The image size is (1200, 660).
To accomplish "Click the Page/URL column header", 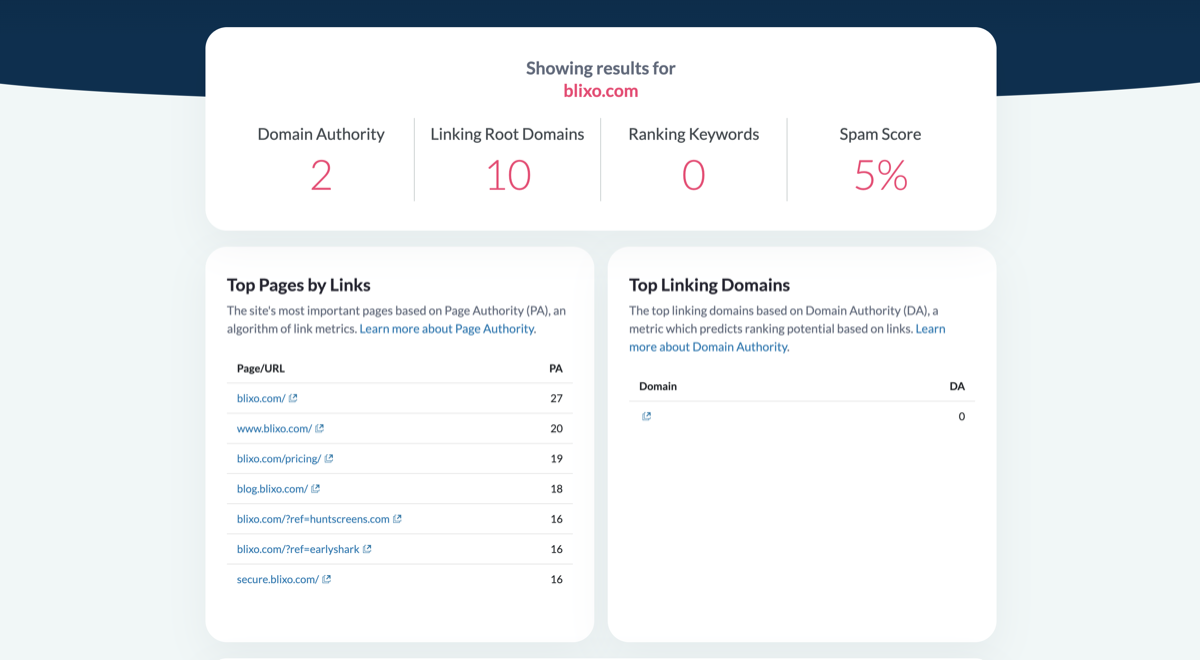I will [261, 368].
